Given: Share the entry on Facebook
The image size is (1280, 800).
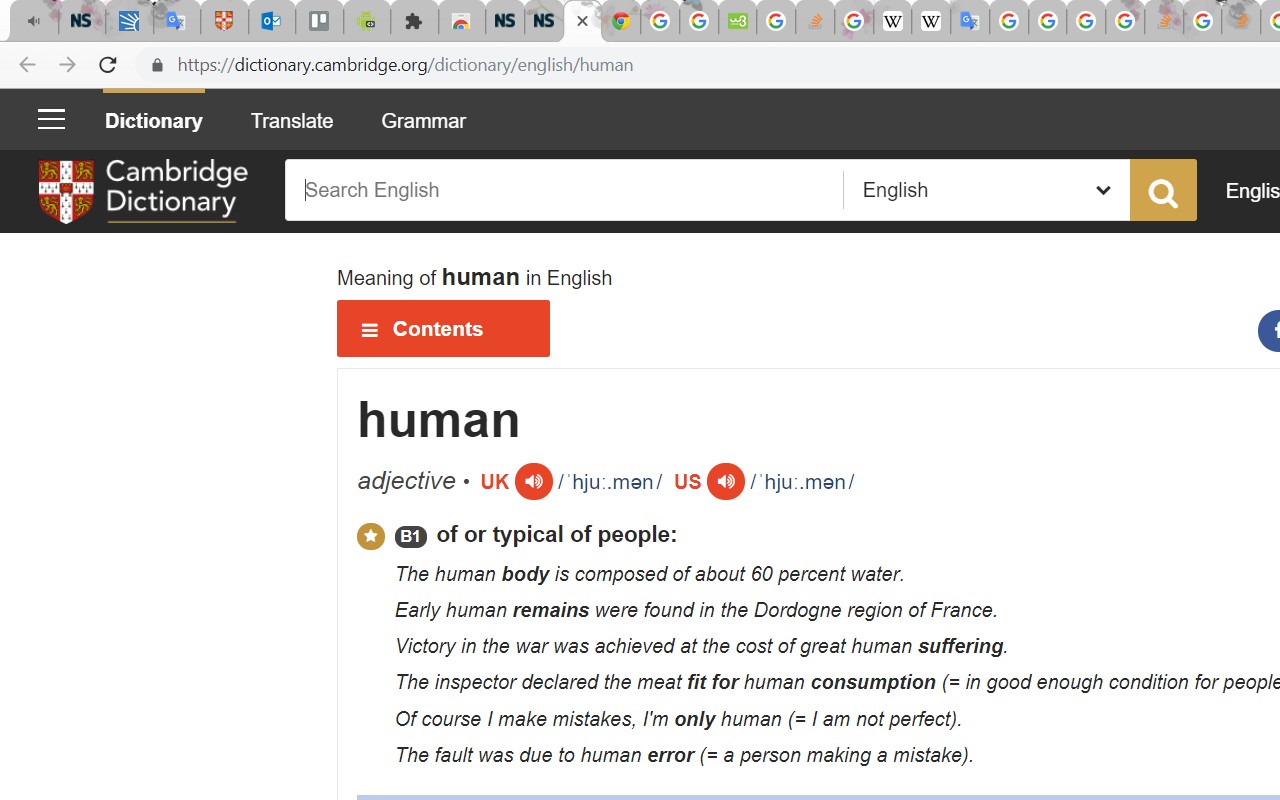Looking at the screenshot, I should click(1274, 330).
